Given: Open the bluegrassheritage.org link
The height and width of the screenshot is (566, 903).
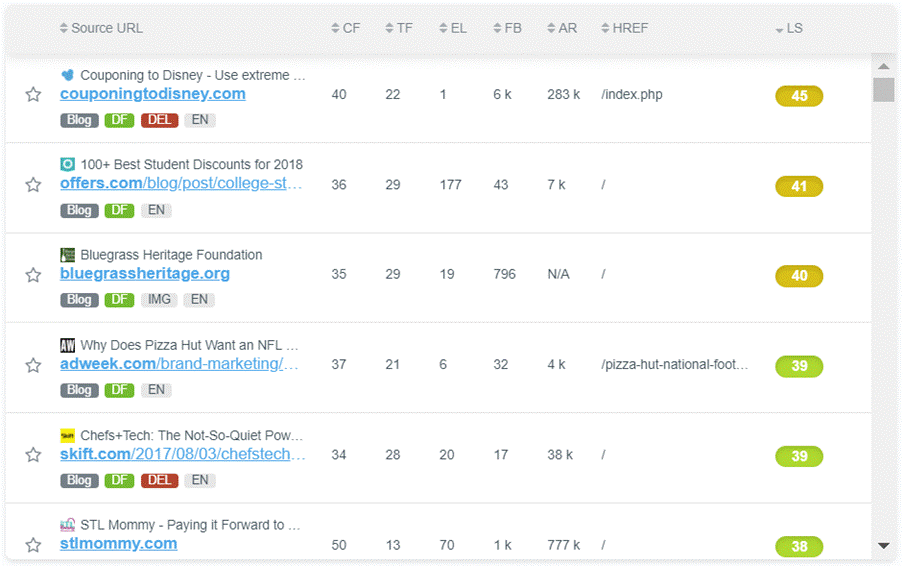Looking at the screenshot, I should click(144, 274).
